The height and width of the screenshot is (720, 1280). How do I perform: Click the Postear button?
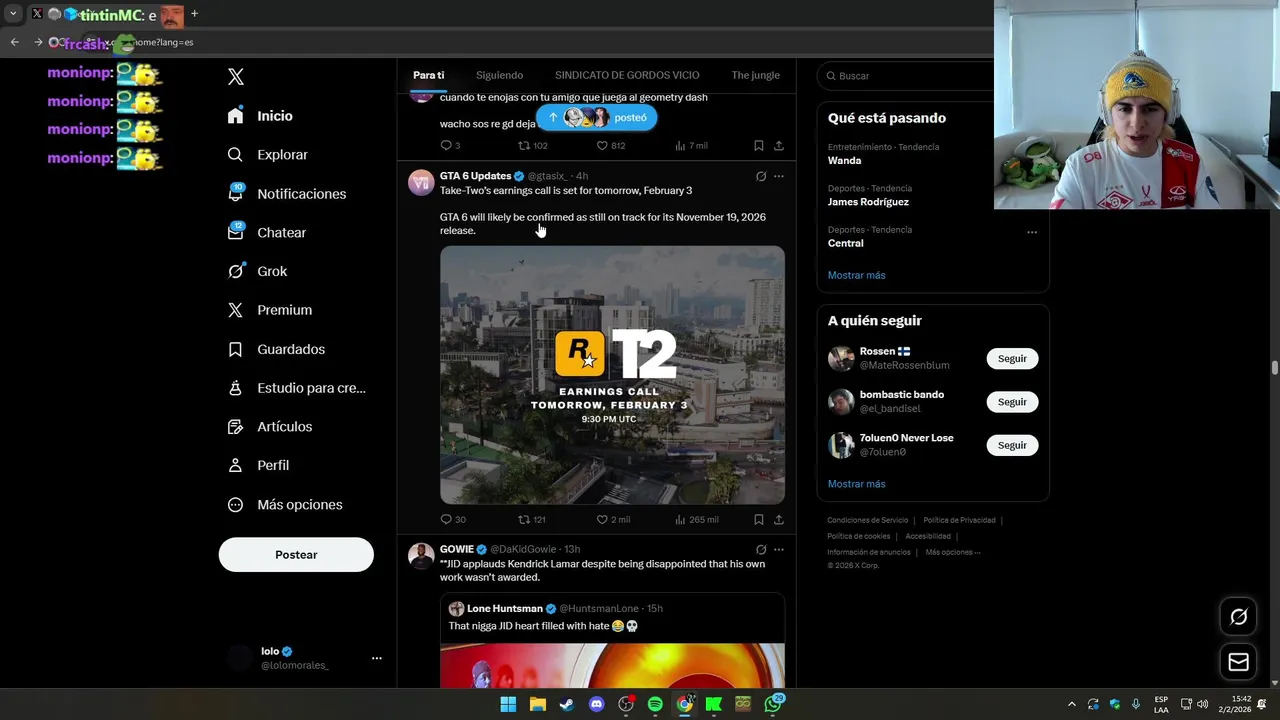296,555
